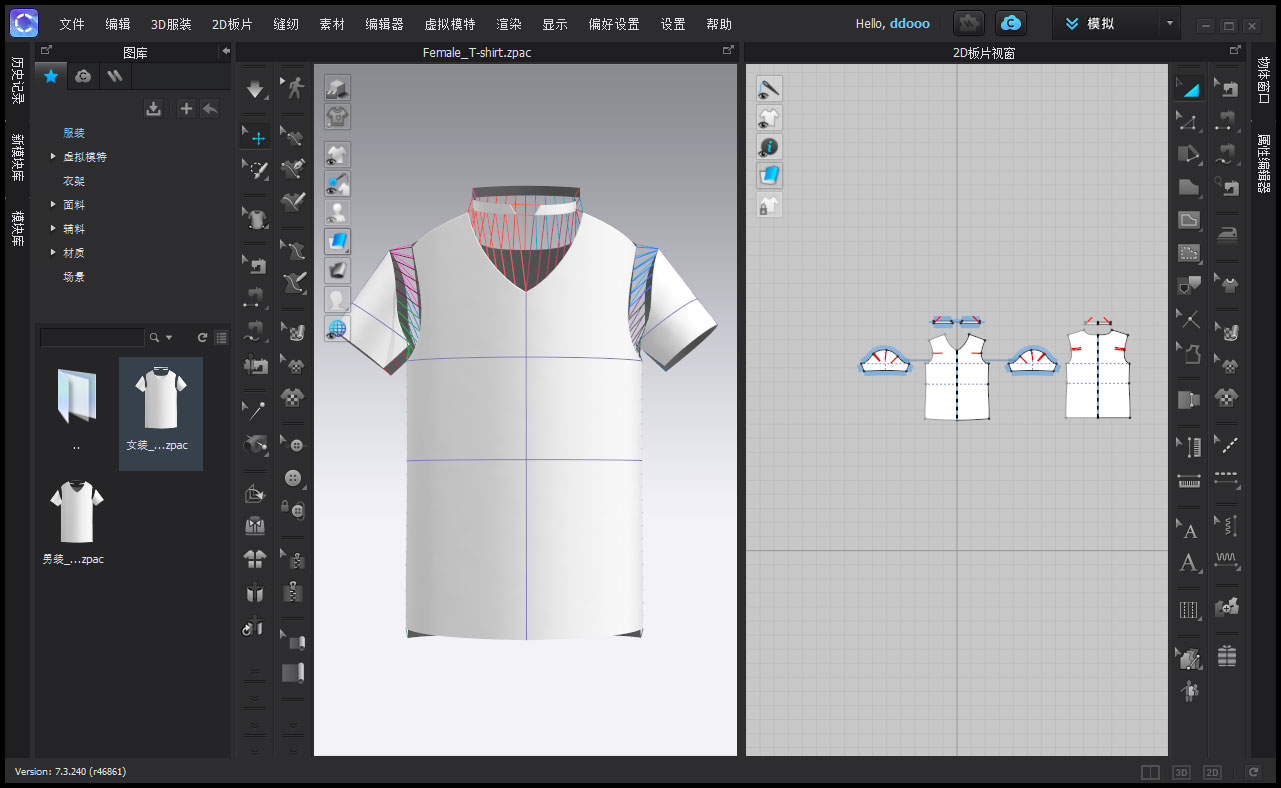Activate the Simulate tool atop 3D toolbar

click(255, 87)
